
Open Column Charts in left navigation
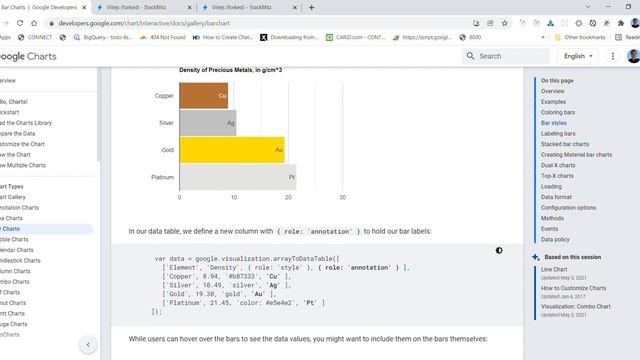pos(15,271)
